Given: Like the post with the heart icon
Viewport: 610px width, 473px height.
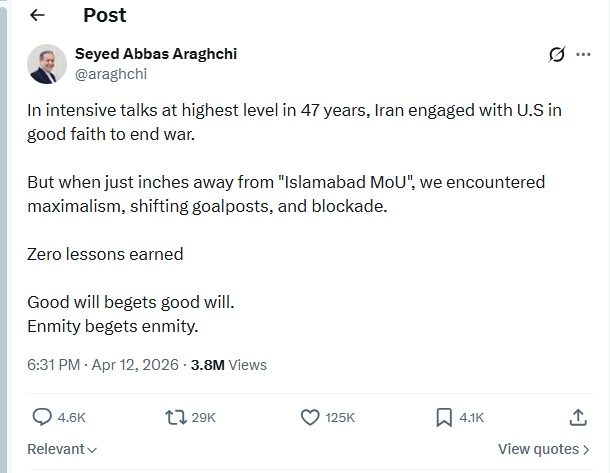Looking at the screenshot, I should (311, 417).
